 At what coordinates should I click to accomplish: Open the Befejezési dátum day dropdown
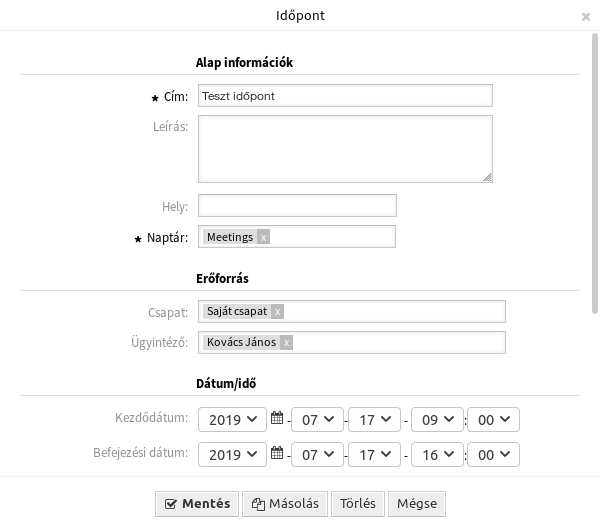coord(374,454)
